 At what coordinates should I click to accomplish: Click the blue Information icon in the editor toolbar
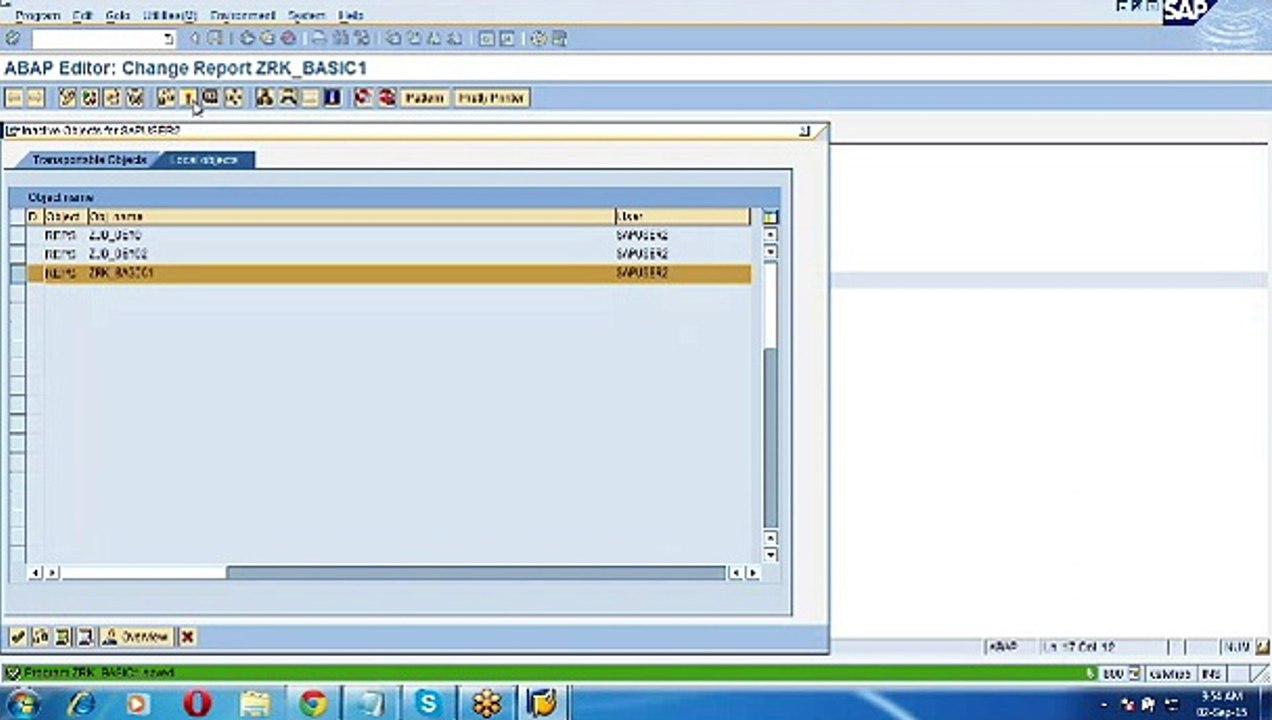(x=331, y=98)
